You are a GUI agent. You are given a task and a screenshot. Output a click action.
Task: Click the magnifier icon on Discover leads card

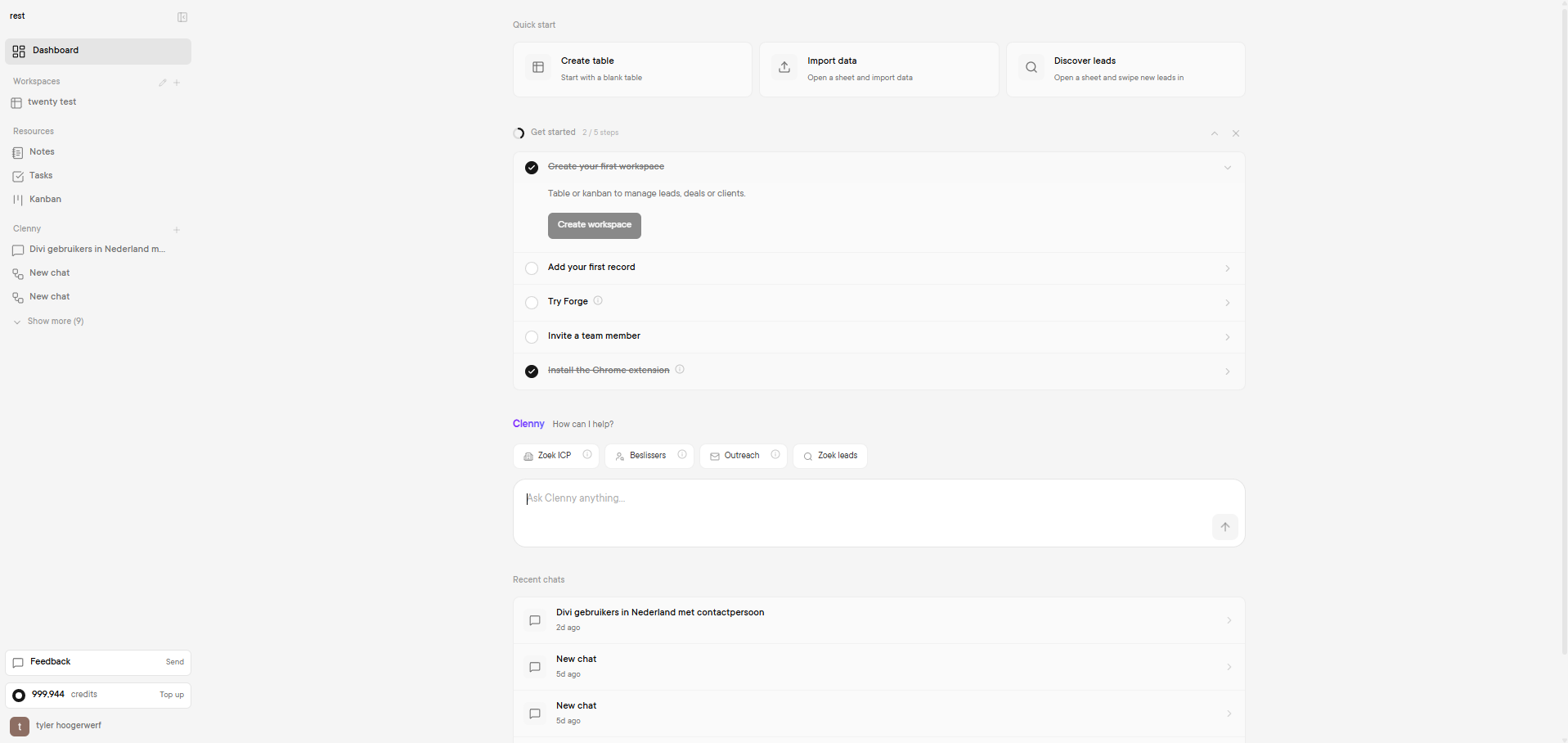click(x=1031, y=68)
